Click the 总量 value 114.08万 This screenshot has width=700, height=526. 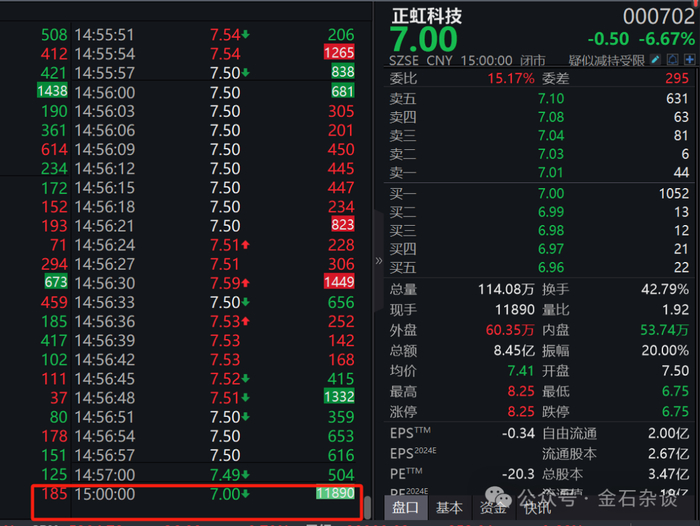point(506,289)
